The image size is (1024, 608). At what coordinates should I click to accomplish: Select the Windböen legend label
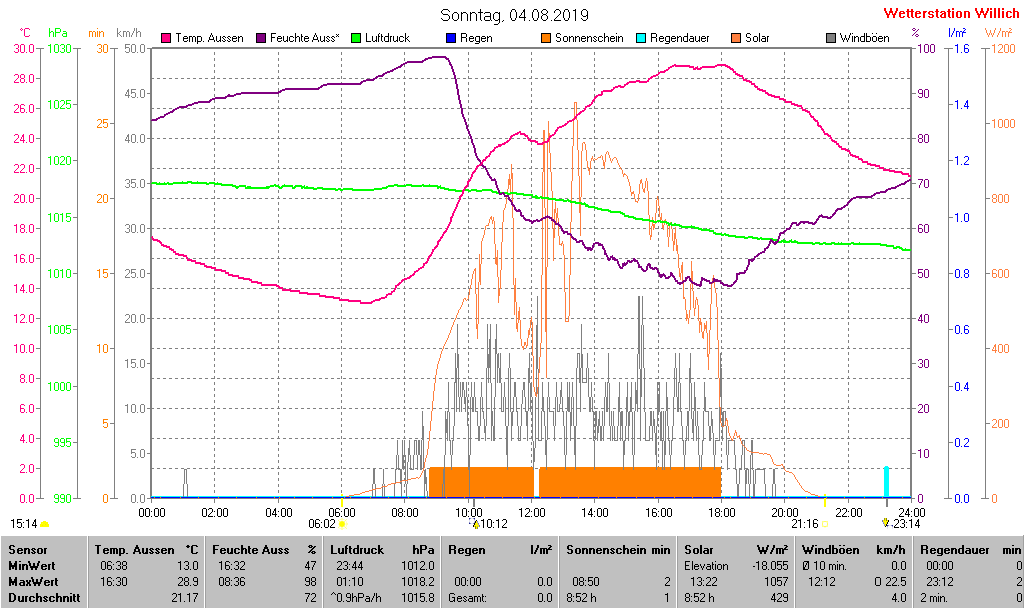[865, 38]
